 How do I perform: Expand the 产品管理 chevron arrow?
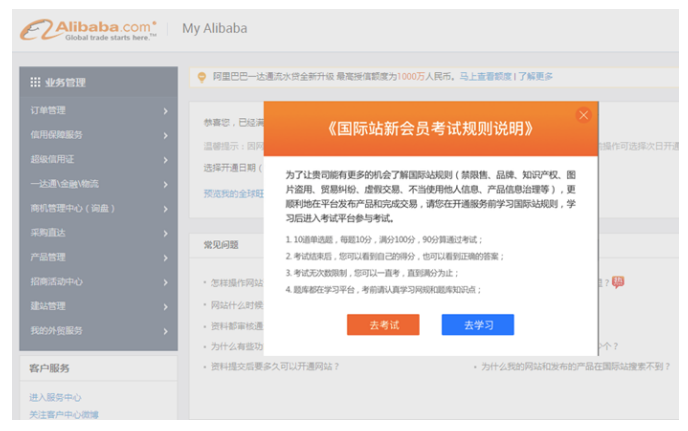(x=165, y=258)
